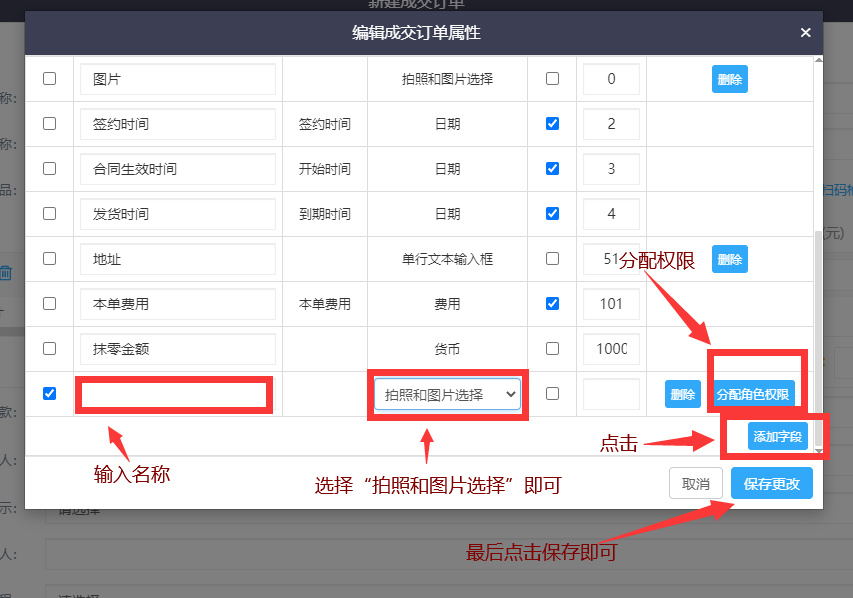Click the sort order field showing 3
853x598 pixels.
[611, 169]
